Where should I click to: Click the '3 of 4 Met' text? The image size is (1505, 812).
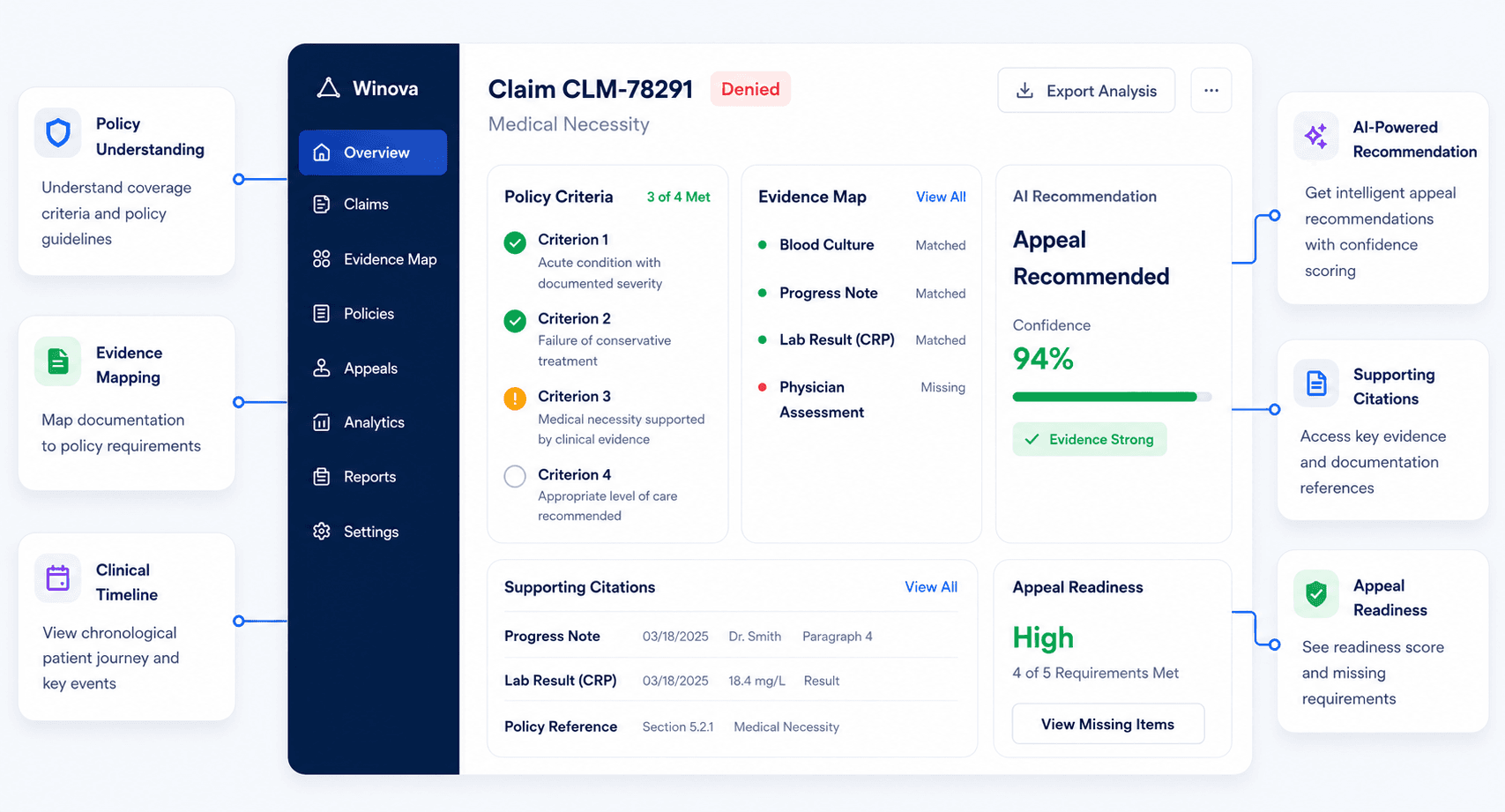click(x=678, y=197)
